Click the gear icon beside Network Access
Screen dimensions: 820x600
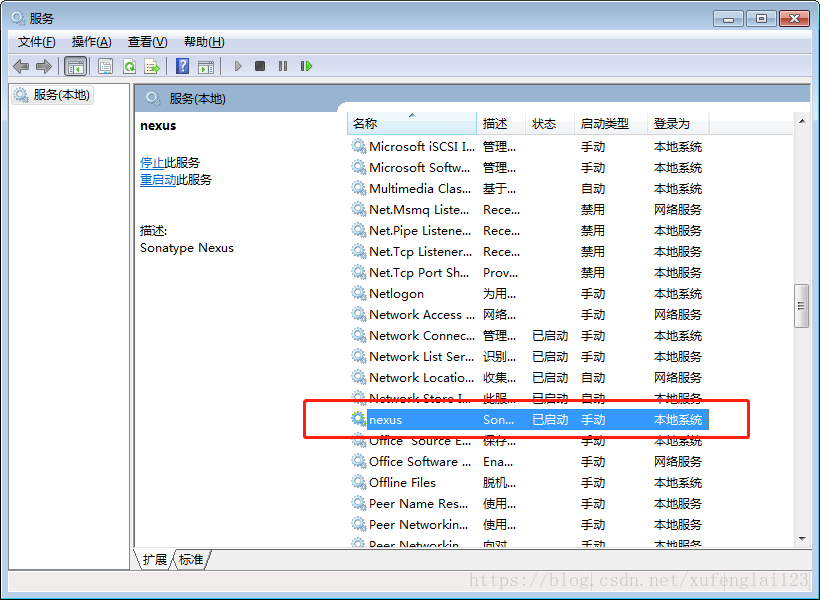click(358, 314)
